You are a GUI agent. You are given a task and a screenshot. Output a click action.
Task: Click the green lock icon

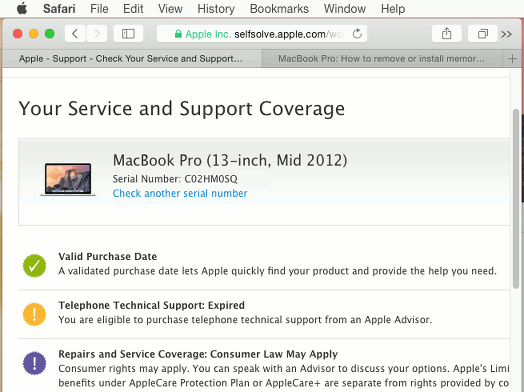pos(178,34)
